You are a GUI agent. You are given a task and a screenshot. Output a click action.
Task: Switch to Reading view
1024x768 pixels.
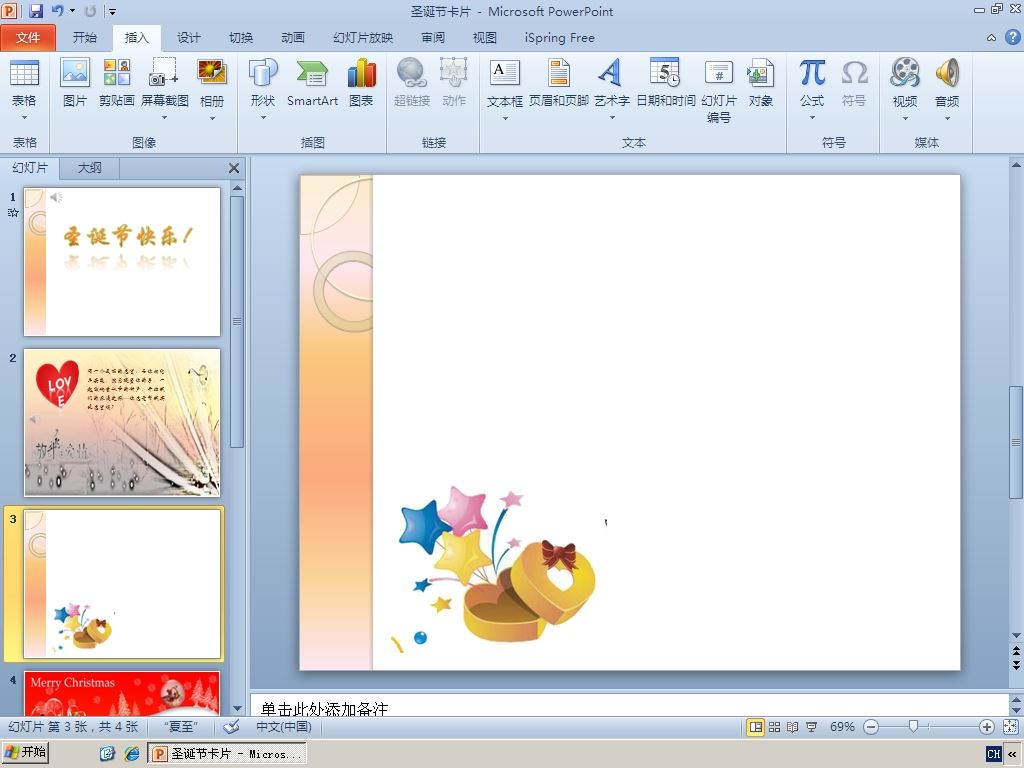pyautogui.click(x=793, y=727)
